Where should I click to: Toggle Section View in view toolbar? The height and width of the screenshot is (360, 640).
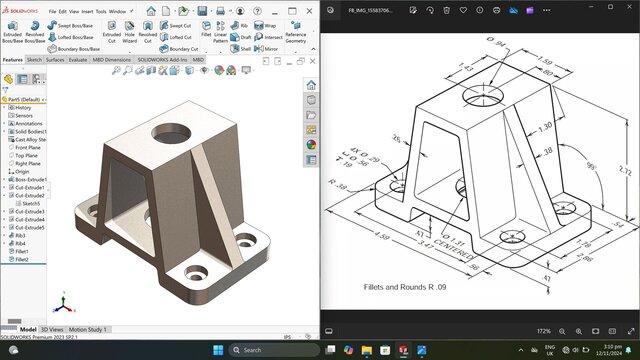point(151,71)
